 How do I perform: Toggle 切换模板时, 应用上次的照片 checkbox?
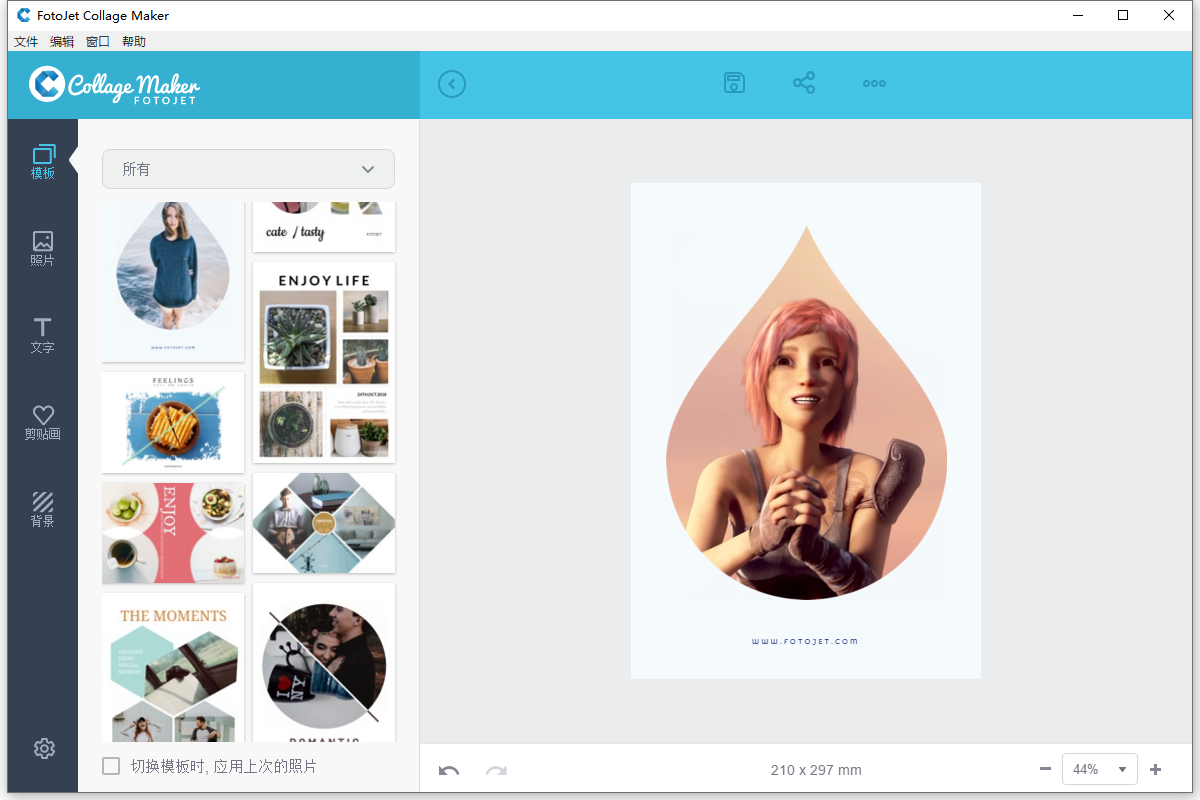coord(111,766)
